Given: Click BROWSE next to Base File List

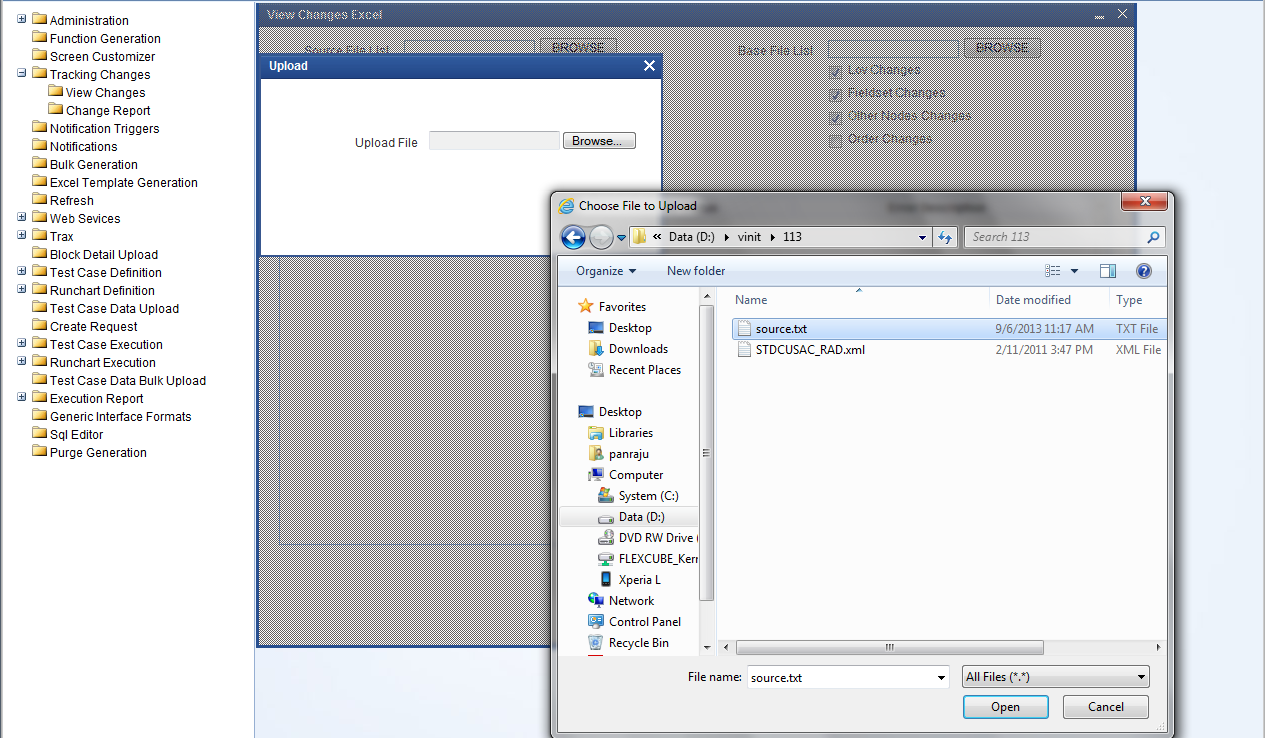Looking at the screenshot, I should [x=1002, y=47].
